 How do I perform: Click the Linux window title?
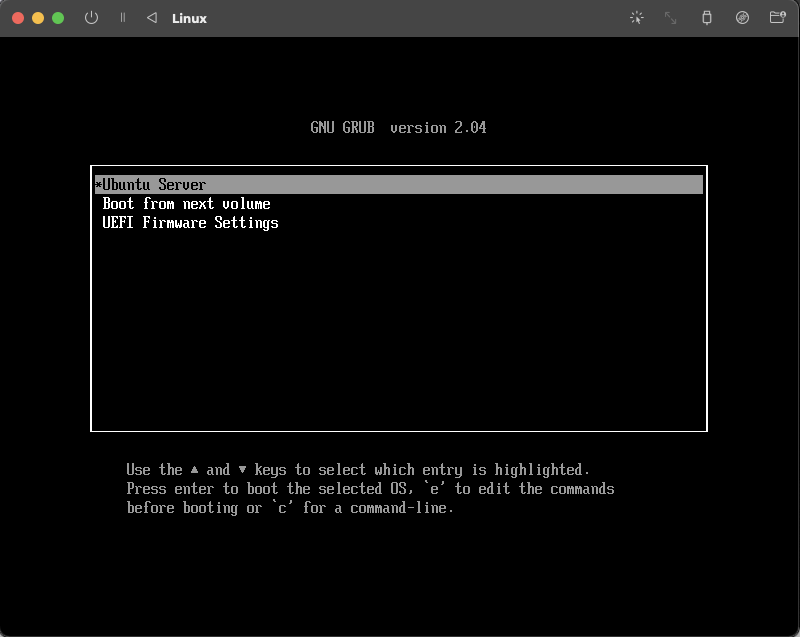189,18
